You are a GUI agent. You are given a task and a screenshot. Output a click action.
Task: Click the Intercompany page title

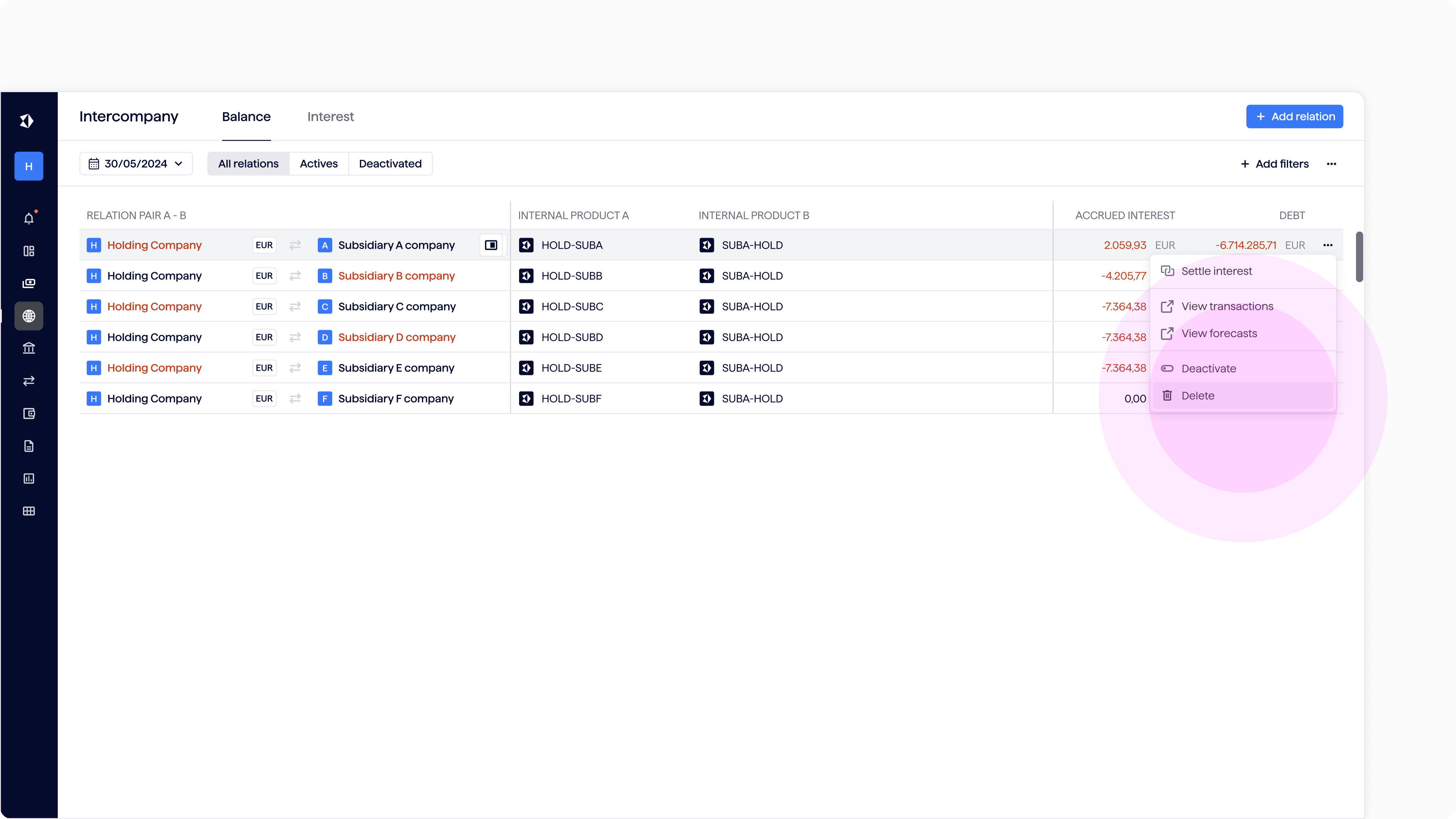(x=129, y=116)
